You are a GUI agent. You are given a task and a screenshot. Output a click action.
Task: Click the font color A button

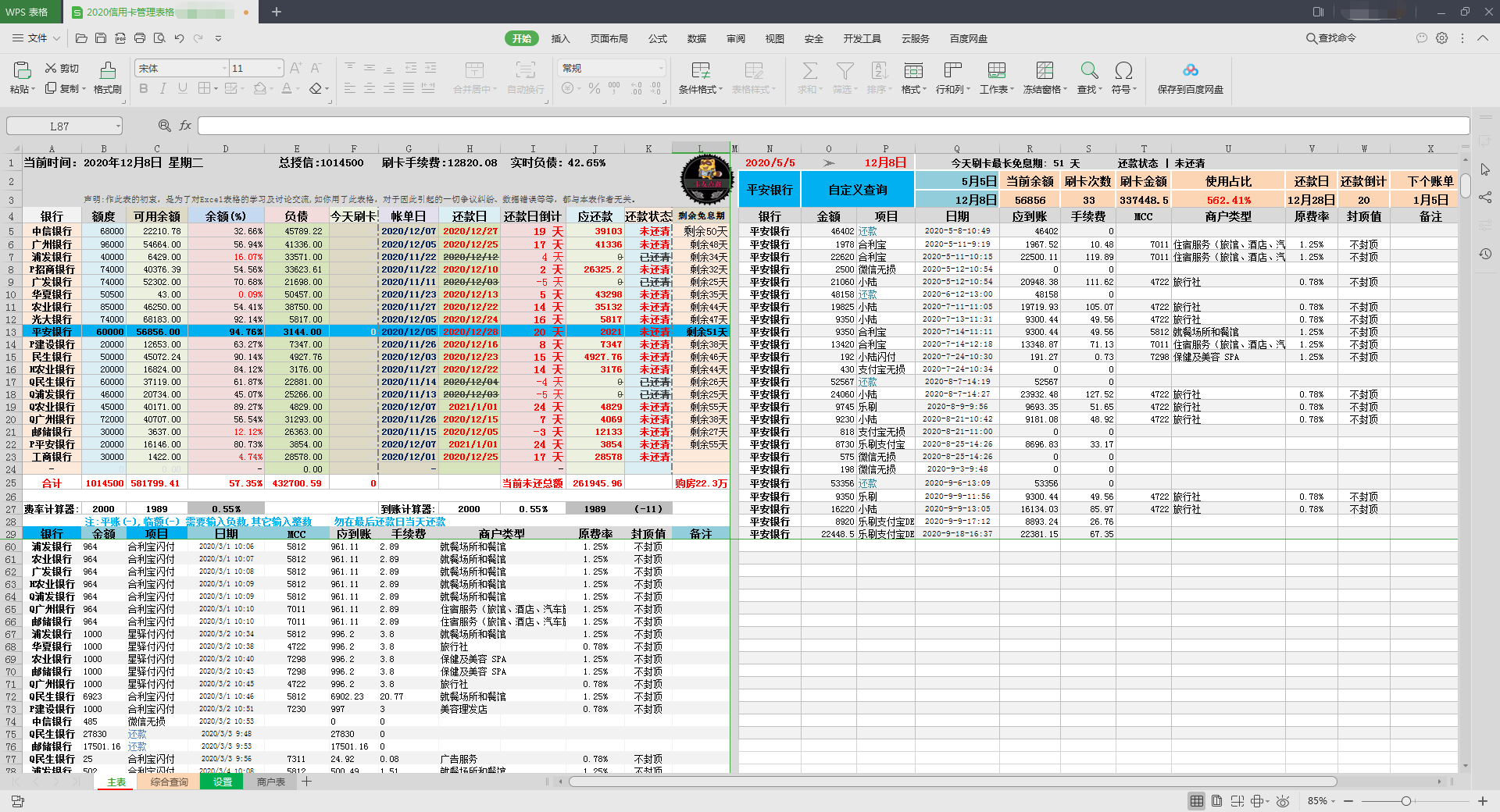click(287, 88)
